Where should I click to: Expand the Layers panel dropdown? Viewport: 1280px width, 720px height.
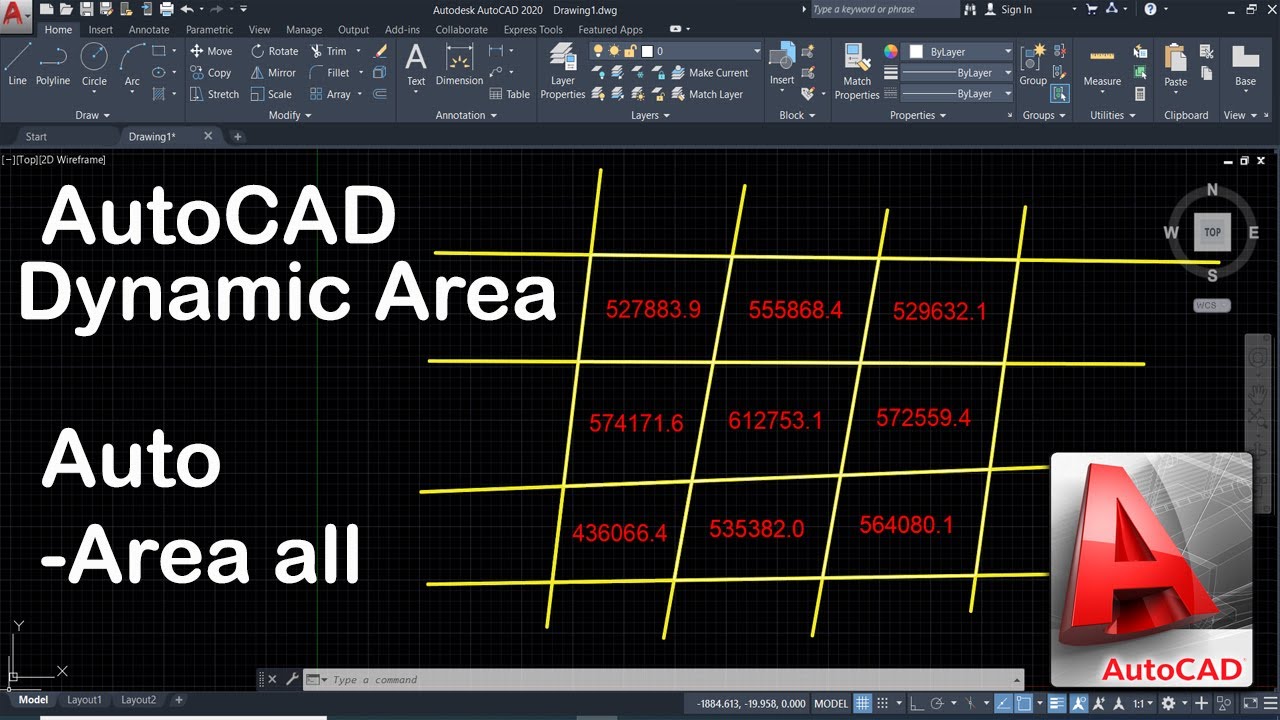pyautogui.click(x=651, y=115)
